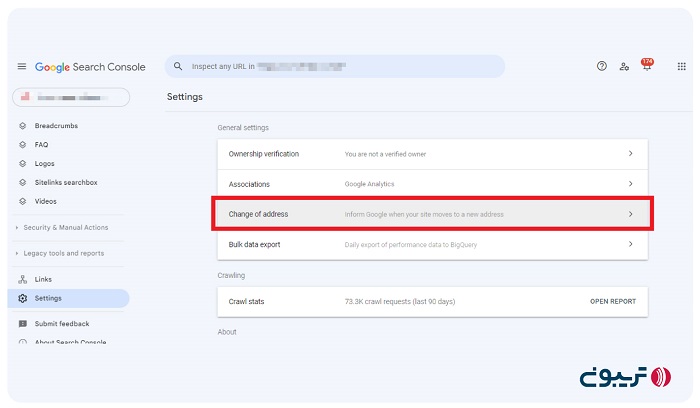
Task: Open Ownership verification row chevron
Action: tap(630, 154)
